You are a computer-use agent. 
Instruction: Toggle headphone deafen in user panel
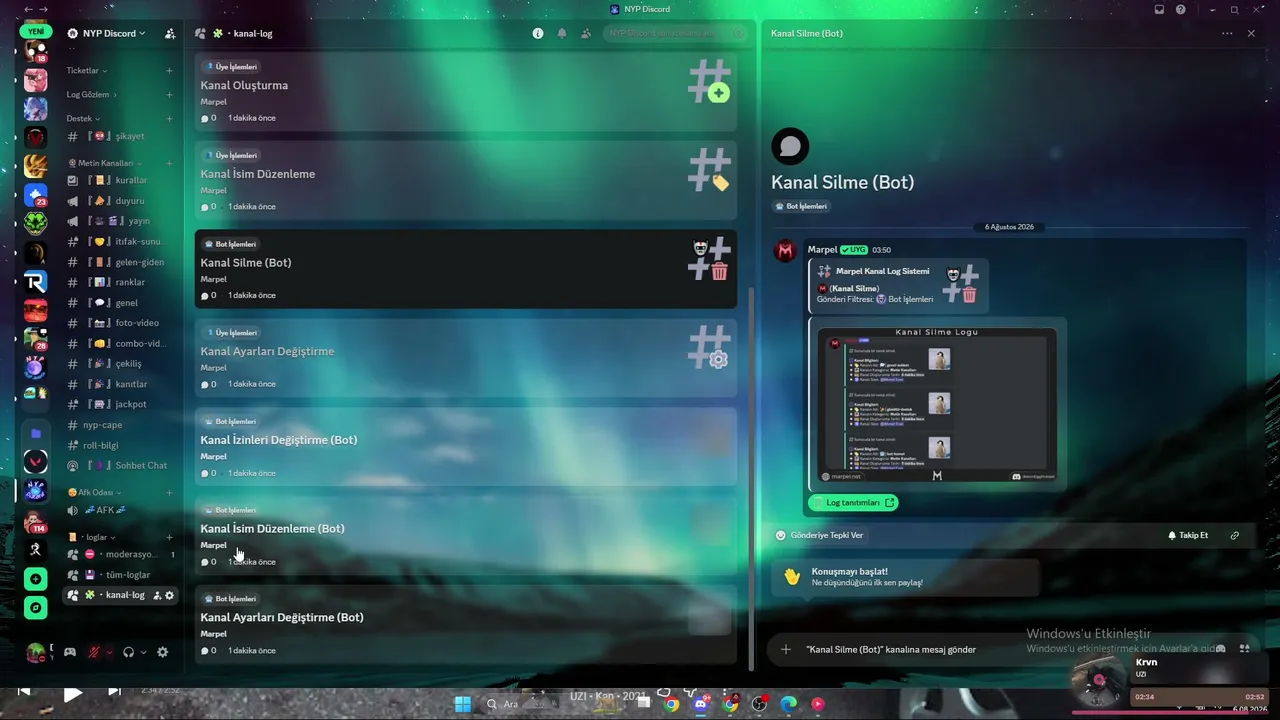click(x=128, y=652)
